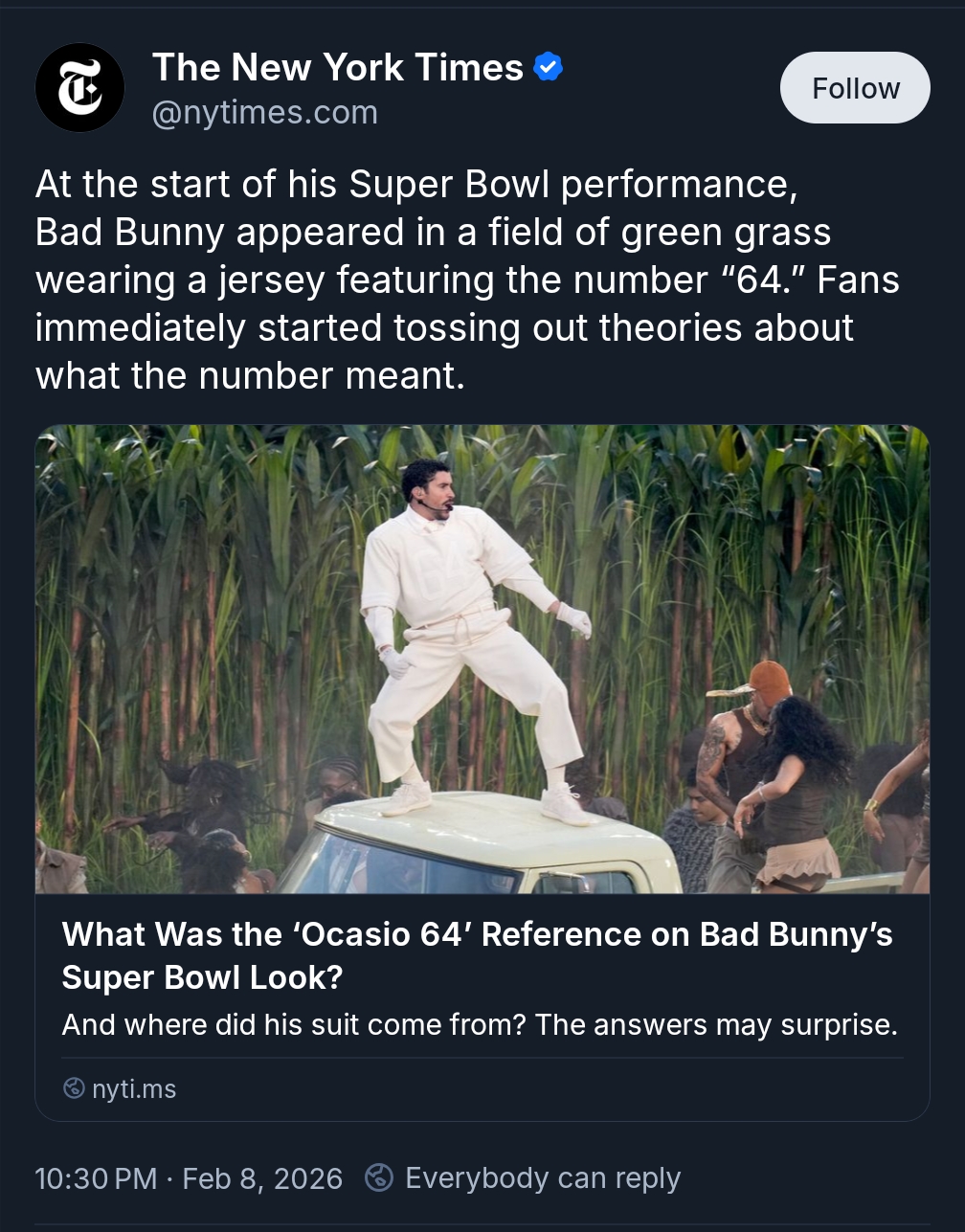Image resolution: width=965 pixels, height=1232 pixels.
Task: Click the blue verified checkmark badge
Action: click(x=548, y=68)
